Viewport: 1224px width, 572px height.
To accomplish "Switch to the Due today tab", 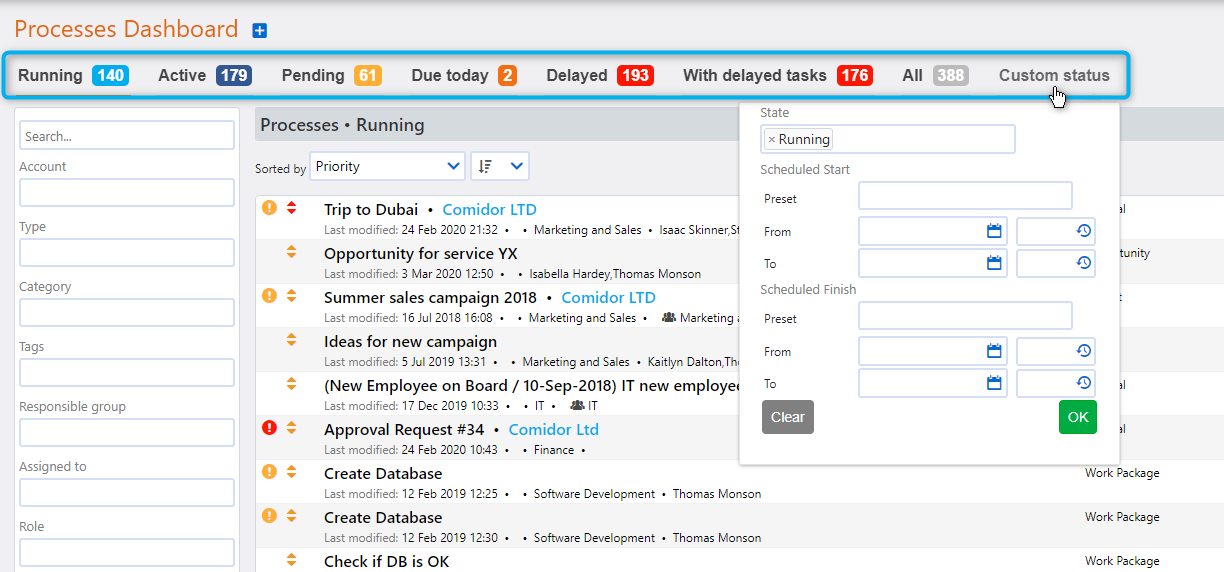I will (464, 75).
